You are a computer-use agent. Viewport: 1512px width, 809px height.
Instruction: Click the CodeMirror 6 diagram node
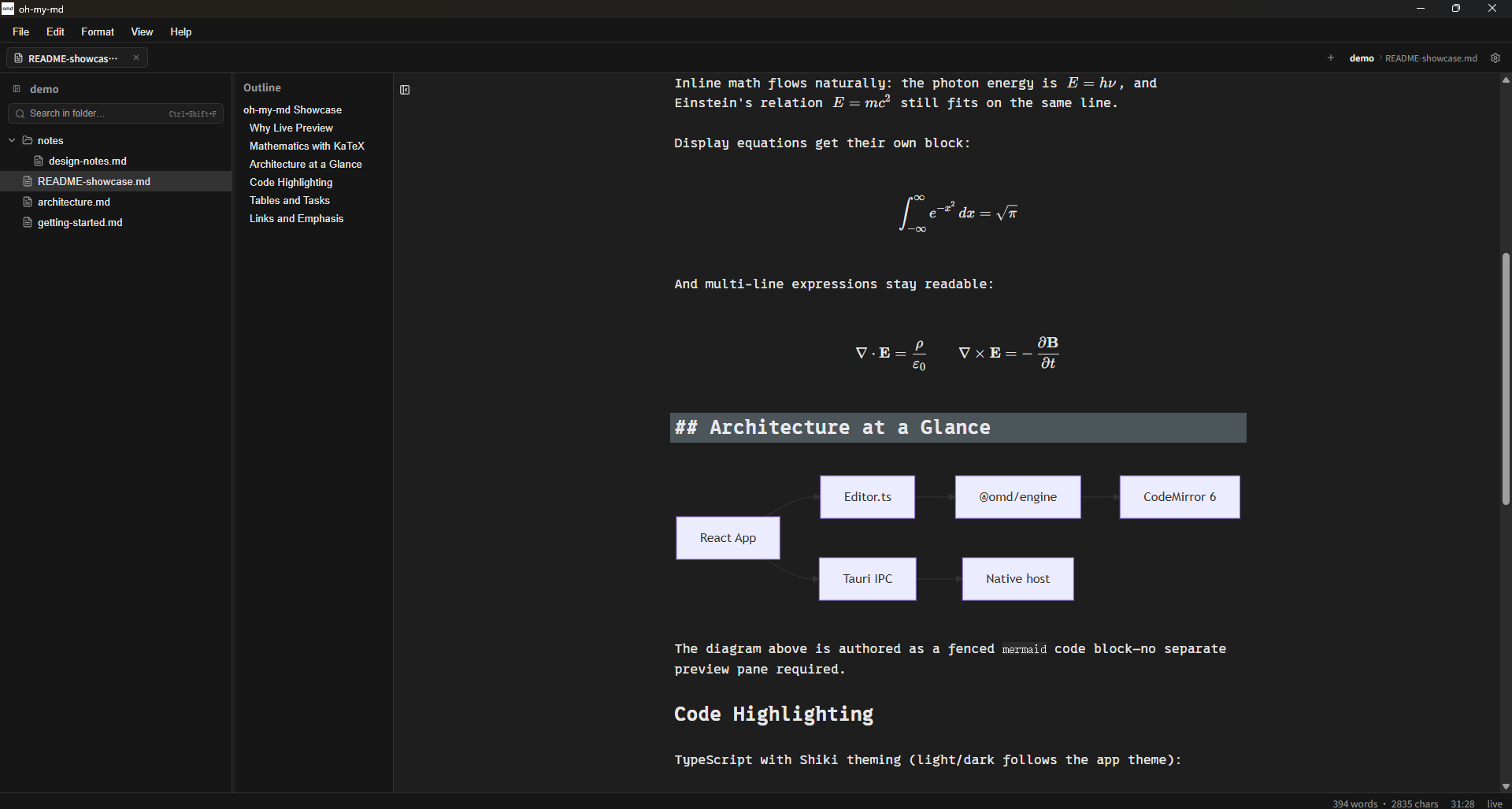point(1180,497)
